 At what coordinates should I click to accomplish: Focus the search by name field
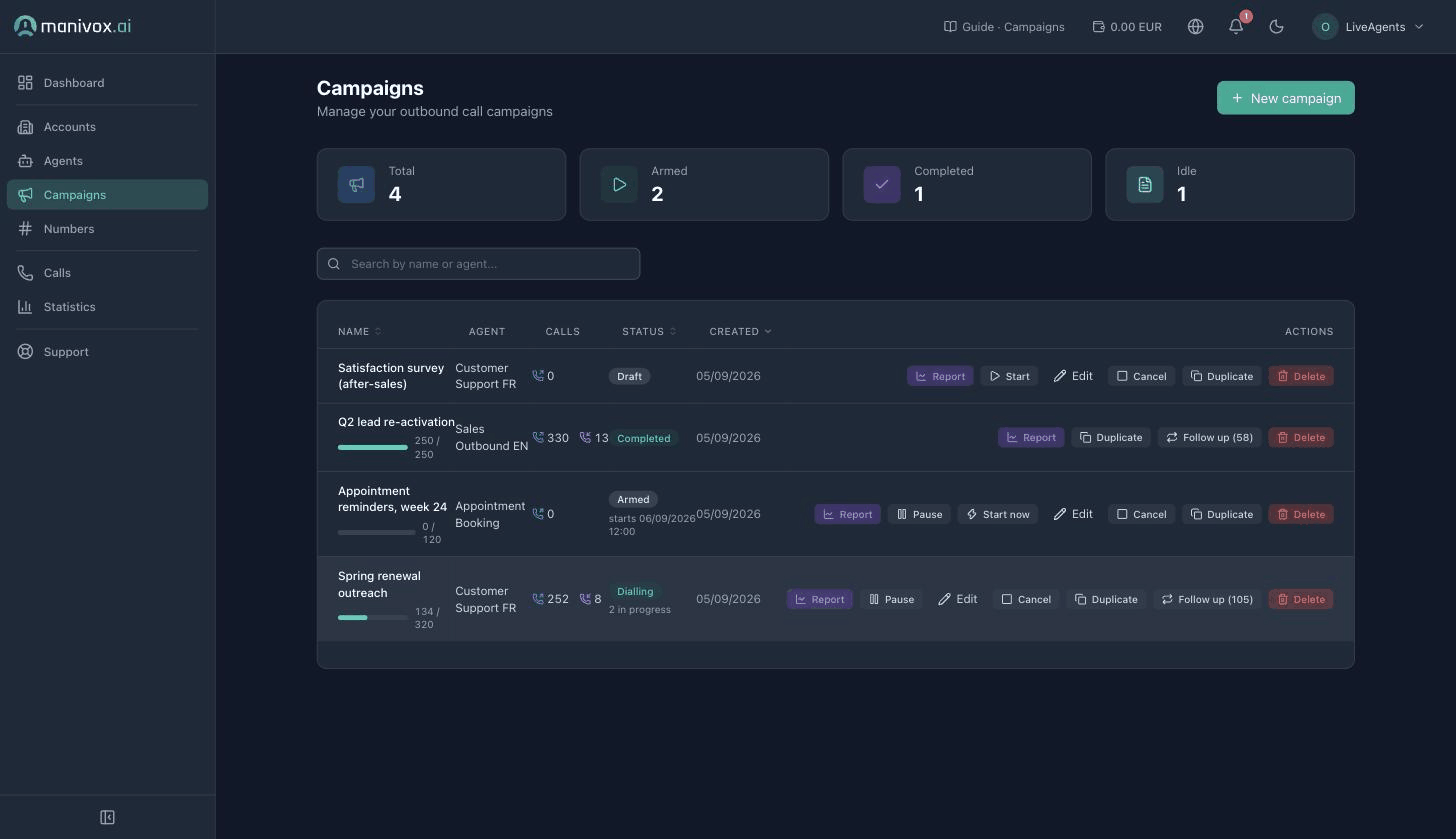click(x=478, y=264)
